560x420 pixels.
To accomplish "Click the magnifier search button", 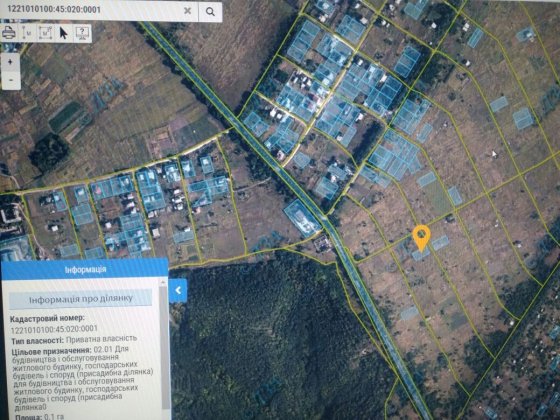I will pyautogui.click(x=210, y=12).
